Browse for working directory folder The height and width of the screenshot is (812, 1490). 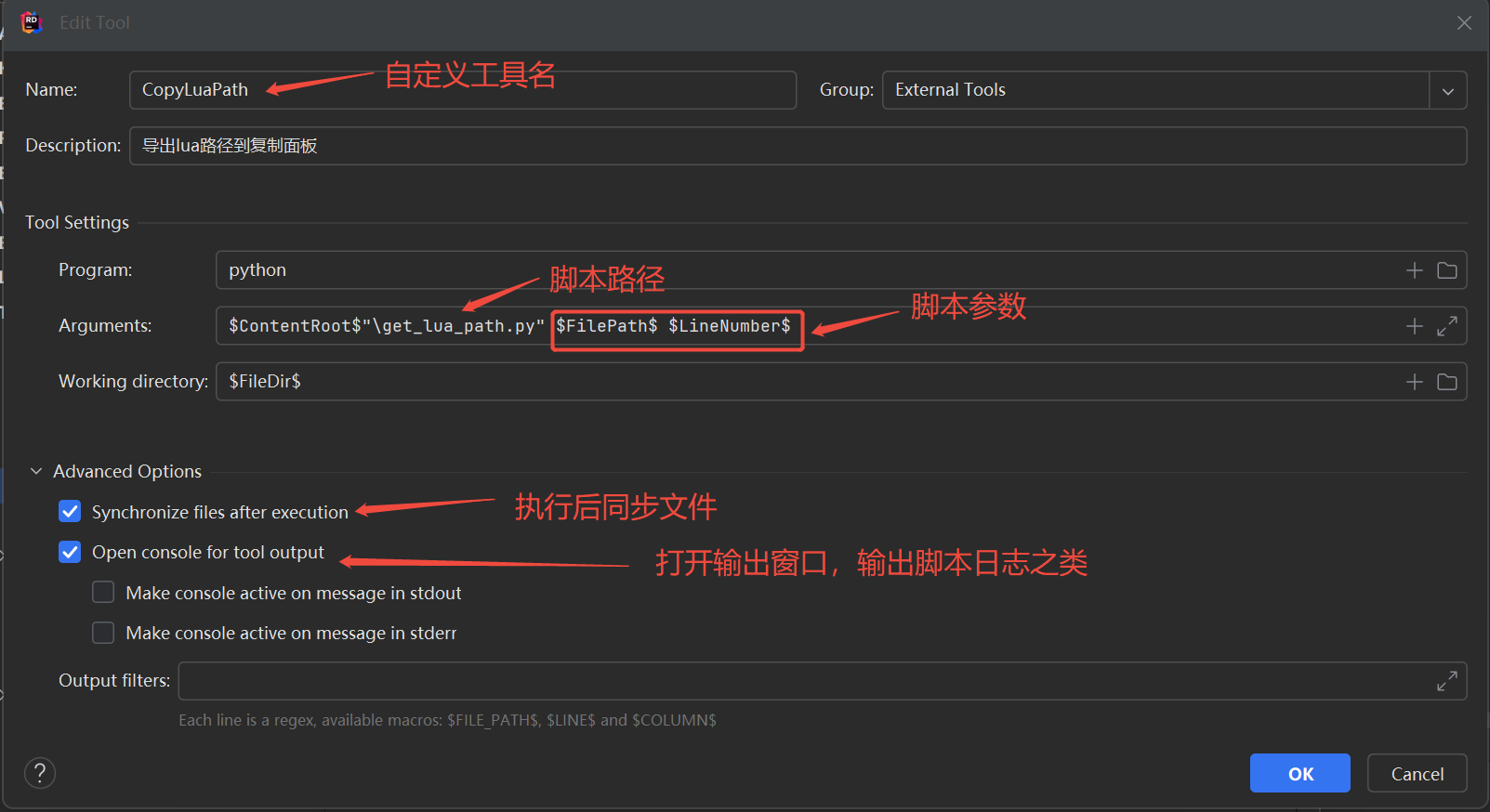1446,382
